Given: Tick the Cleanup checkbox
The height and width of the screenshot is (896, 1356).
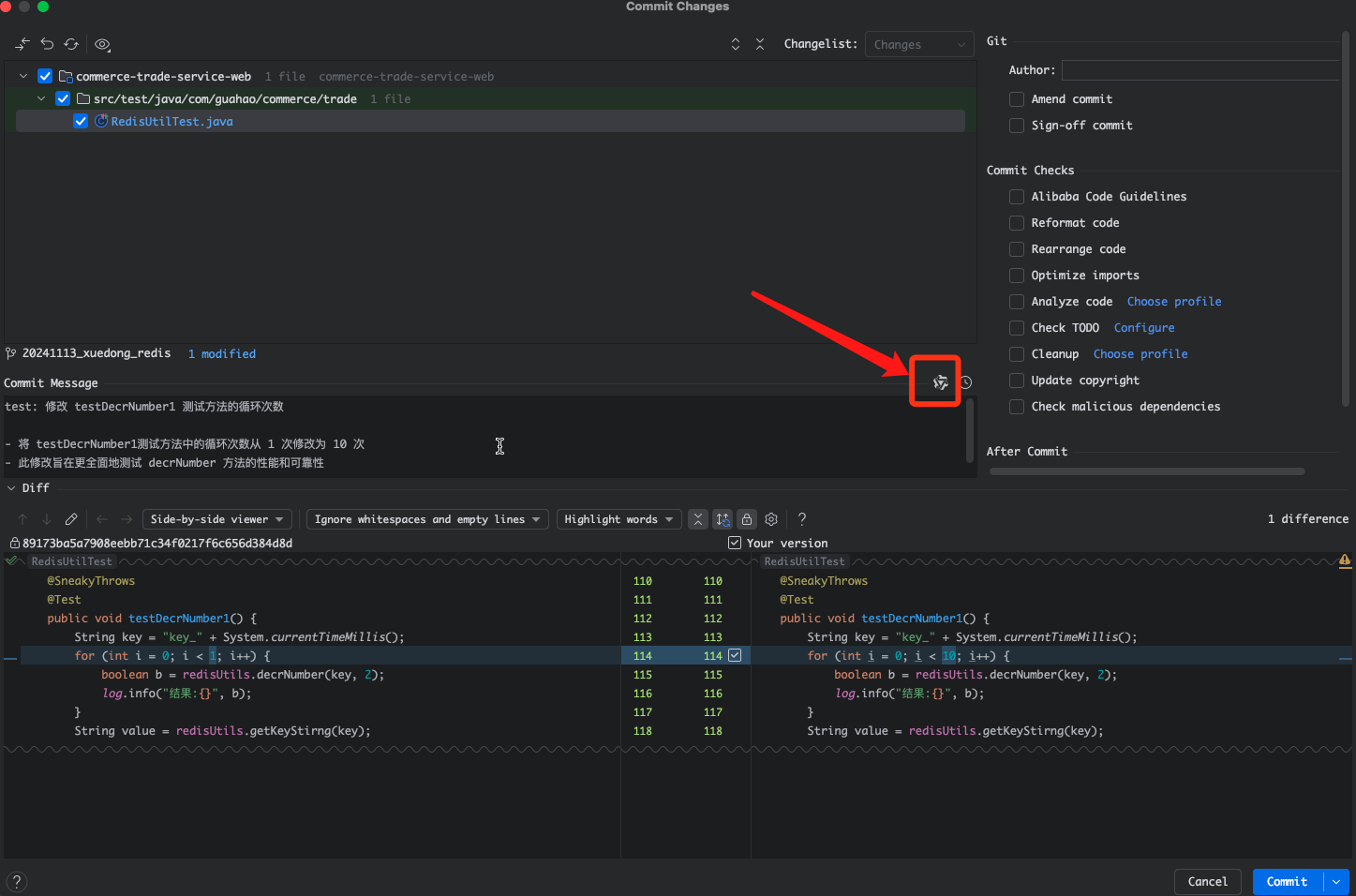Looking at the screenshot, I should tap(1017, 354).
